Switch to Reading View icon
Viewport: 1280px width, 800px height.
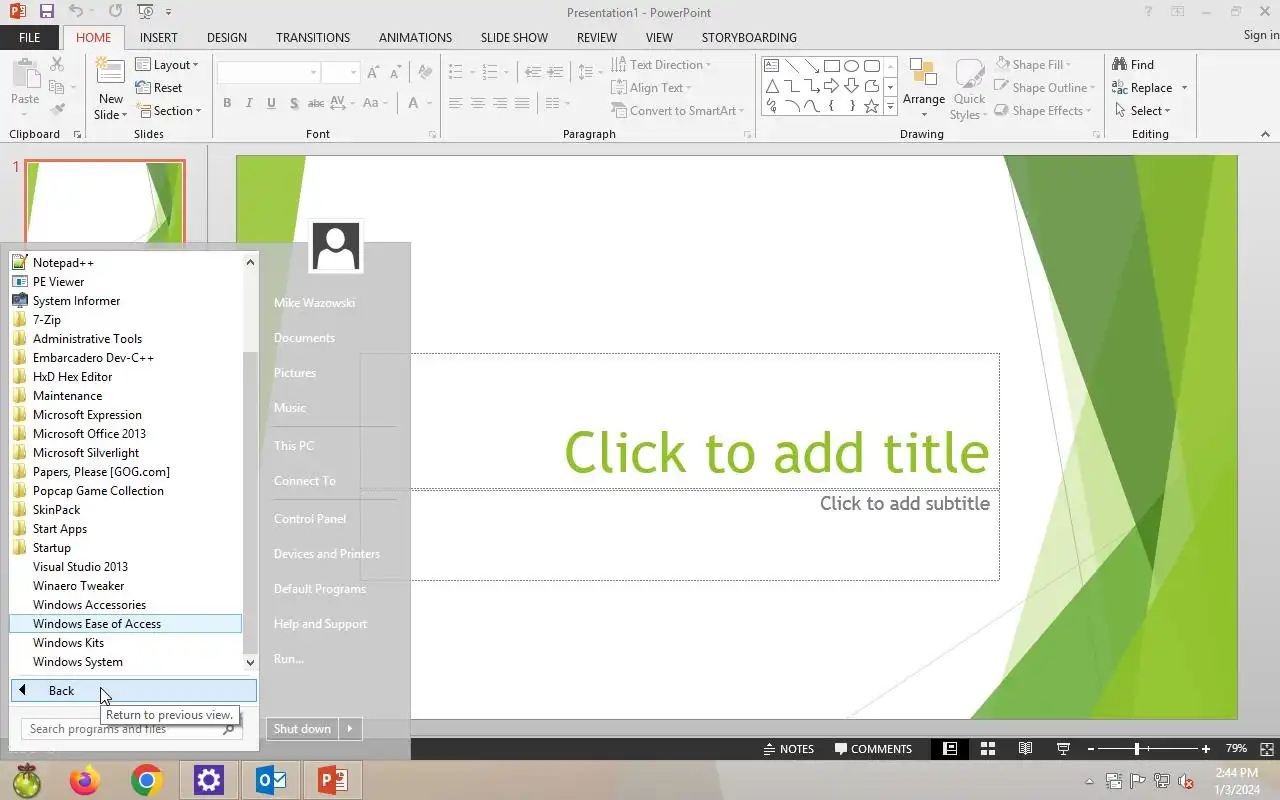(x=1025, y=749)
